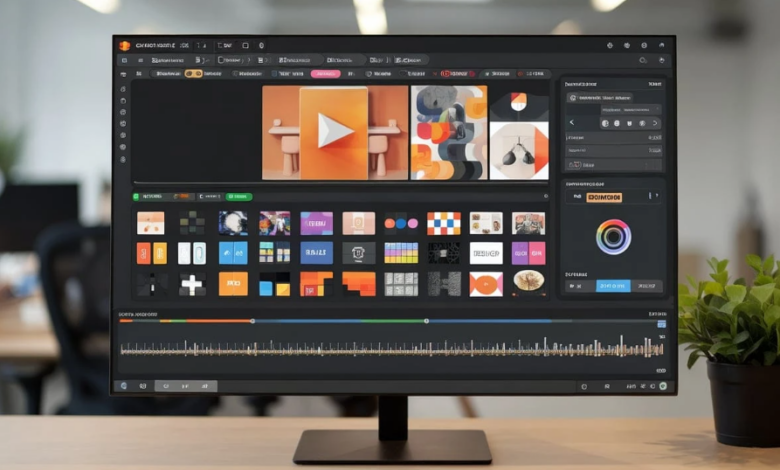780x470 pixels.
Task: Select the left segment beside the blue highlighted option
Action: pos(581,286)
